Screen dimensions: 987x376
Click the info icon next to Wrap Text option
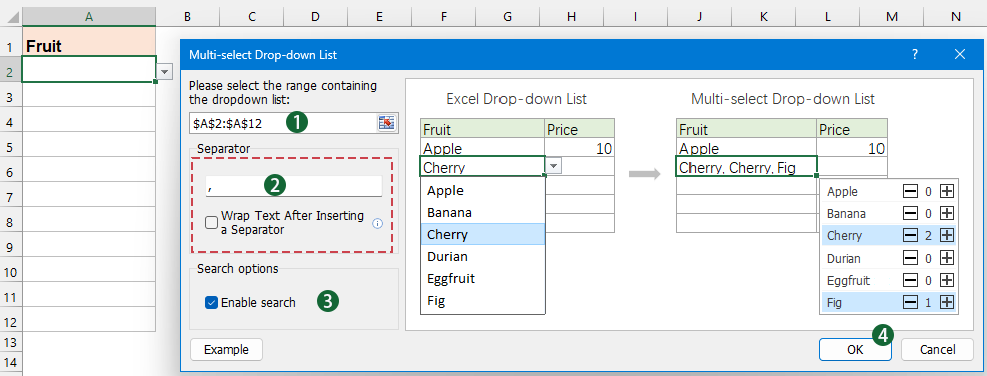point(378,223)
